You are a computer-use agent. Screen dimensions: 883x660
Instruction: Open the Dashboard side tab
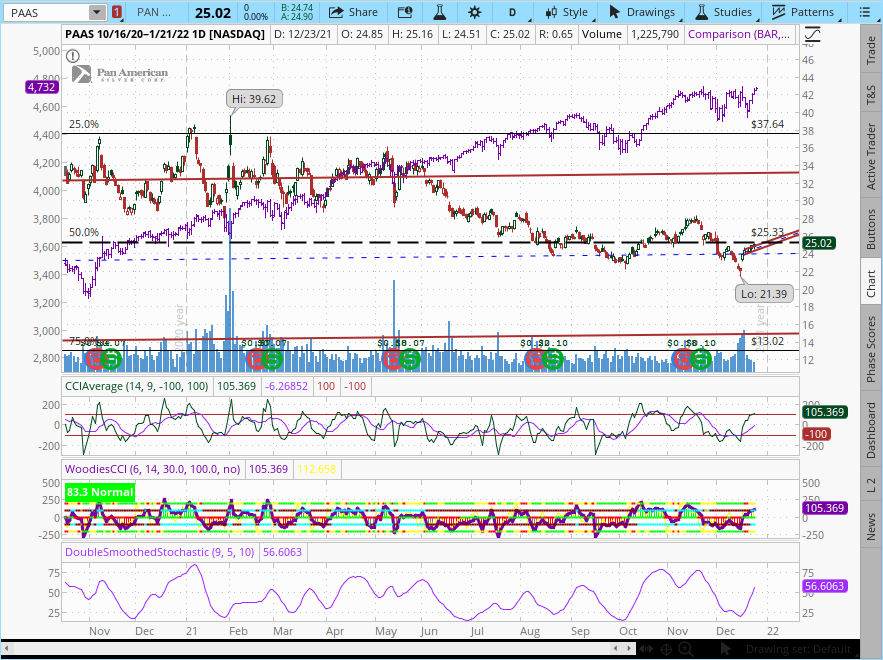[x=871, y=430]
